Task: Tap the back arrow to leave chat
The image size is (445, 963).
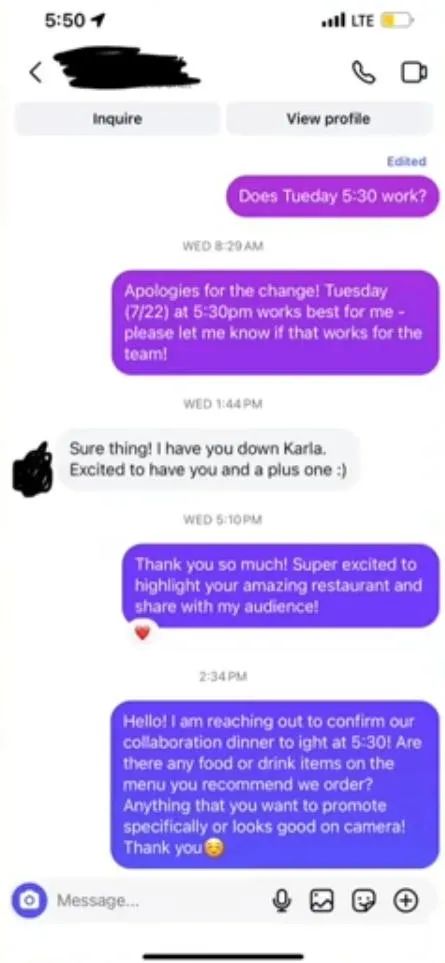Action: point(36,72)
